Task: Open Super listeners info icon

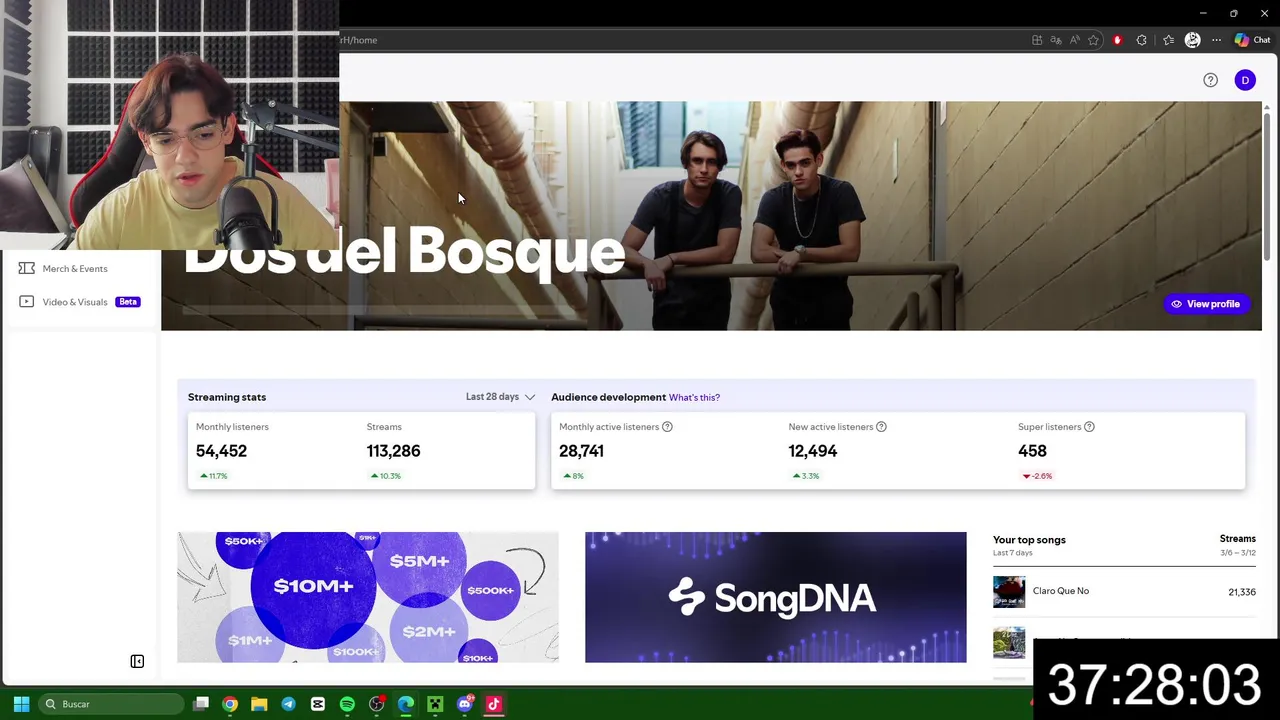Action: point(1089,427)
